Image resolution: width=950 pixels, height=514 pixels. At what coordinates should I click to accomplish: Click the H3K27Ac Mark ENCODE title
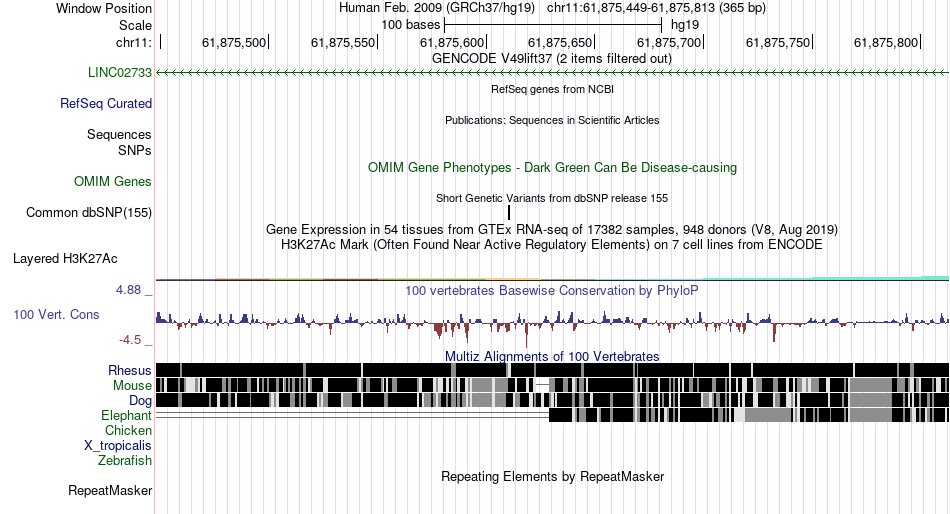point(552,245)
